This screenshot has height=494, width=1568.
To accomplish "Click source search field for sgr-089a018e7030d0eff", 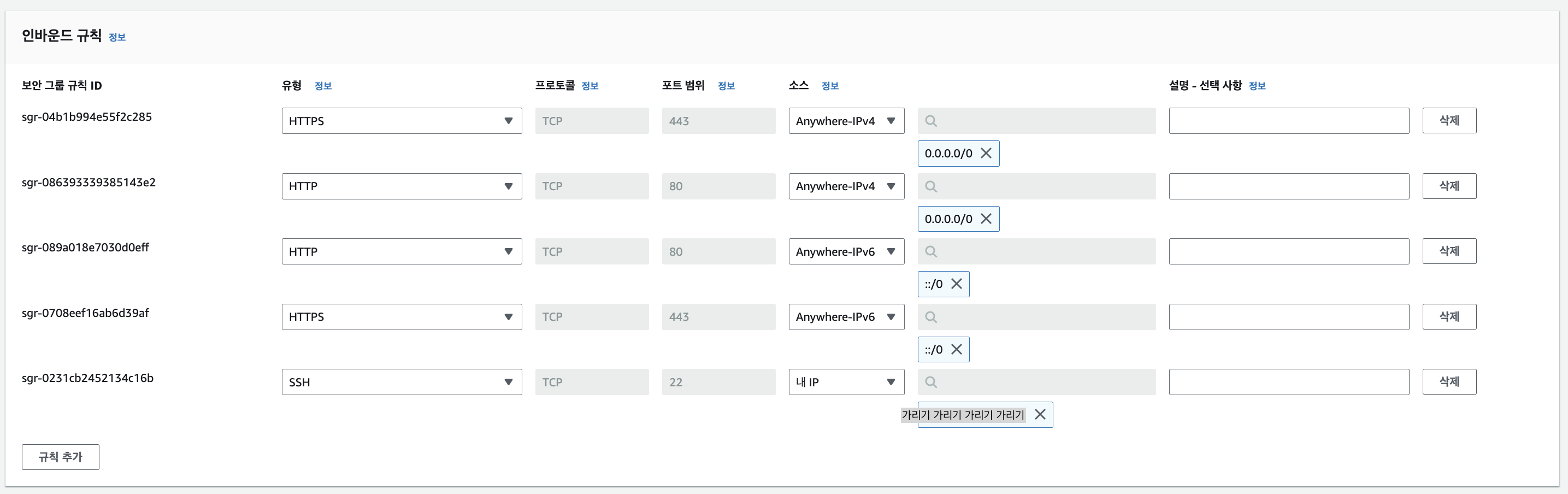I will pos(1036,251).
